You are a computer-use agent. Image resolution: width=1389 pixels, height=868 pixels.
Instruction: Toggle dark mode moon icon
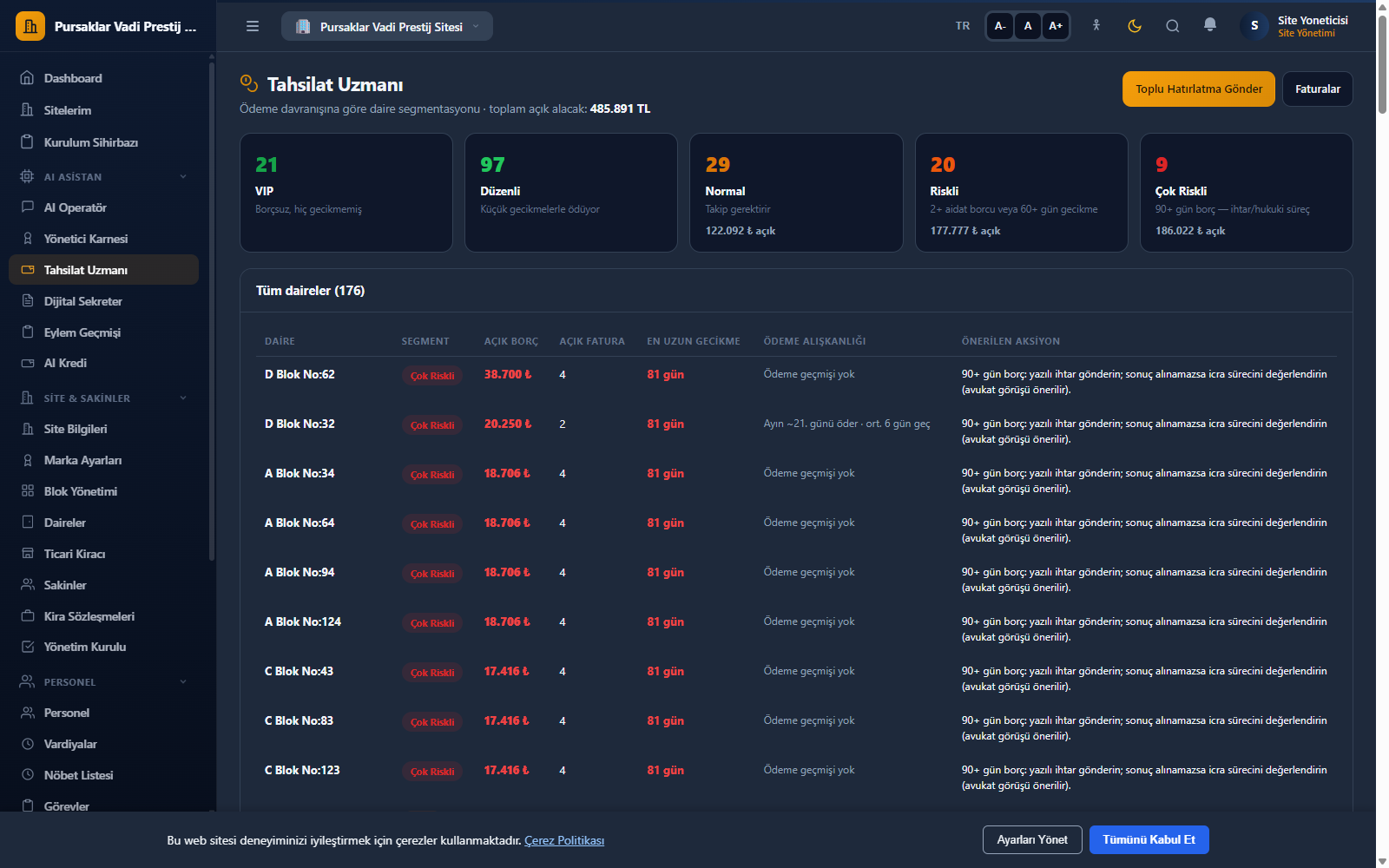[x=1134, y=26]
